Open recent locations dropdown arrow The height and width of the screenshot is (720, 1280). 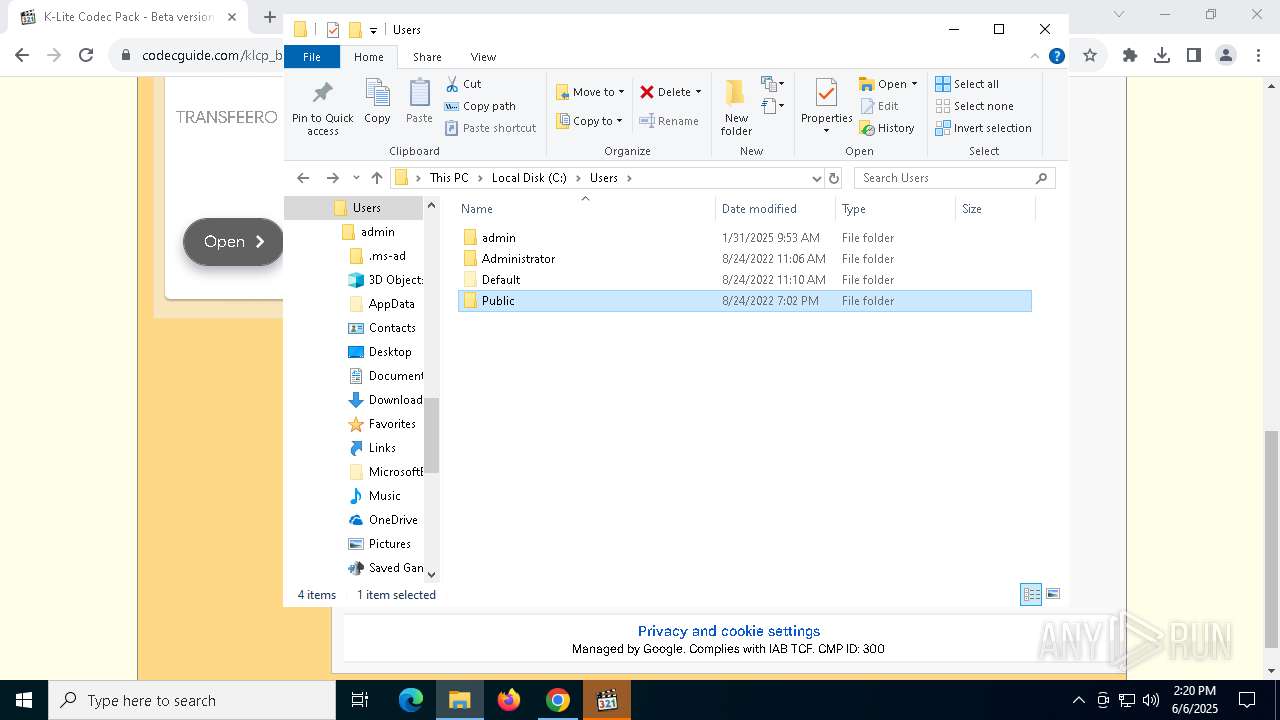pos(356,178)
